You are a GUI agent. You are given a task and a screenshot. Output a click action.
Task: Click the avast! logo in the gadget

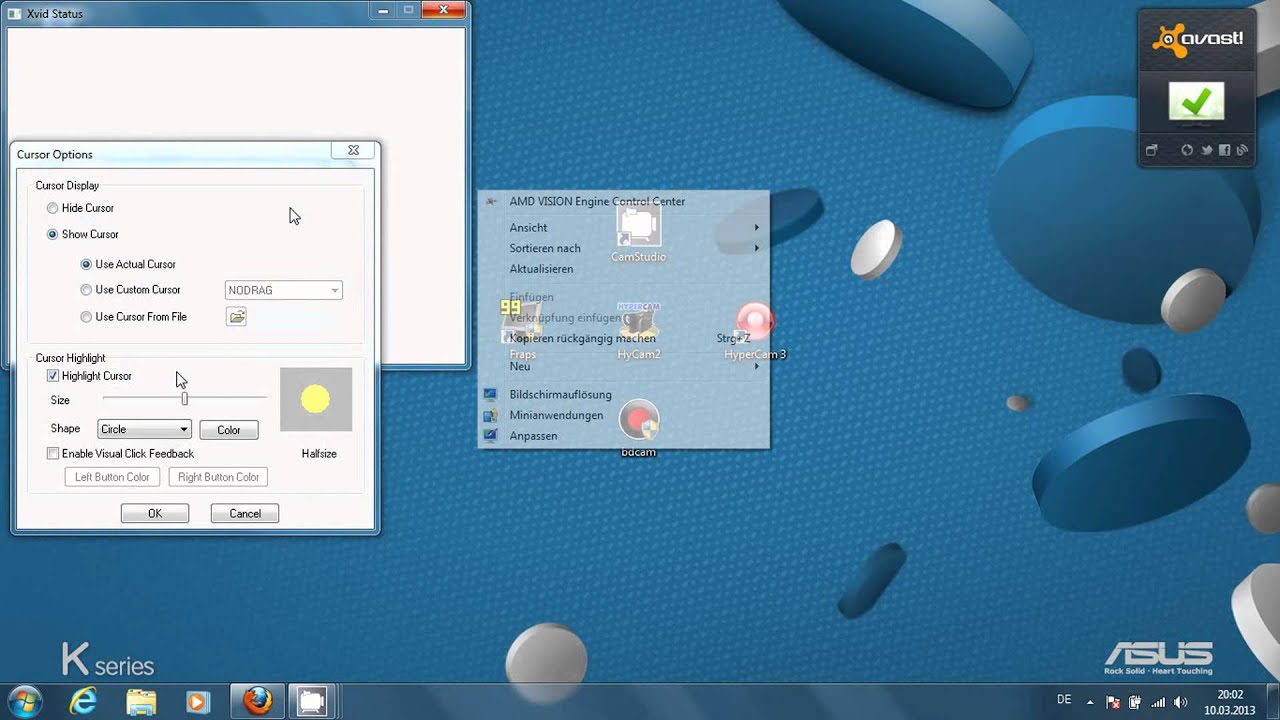1197,40
